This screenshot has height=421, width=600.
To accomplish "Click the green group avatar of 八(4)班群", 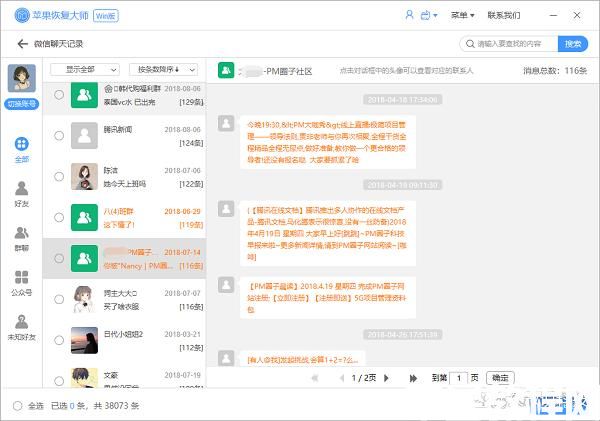I will click(x=85, y=217).
